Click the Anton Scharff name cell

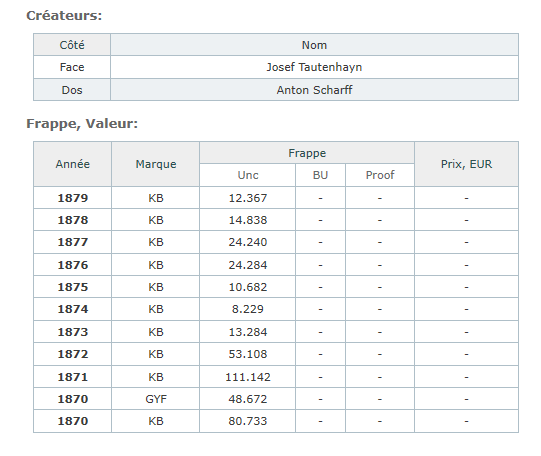coord(314,90)
